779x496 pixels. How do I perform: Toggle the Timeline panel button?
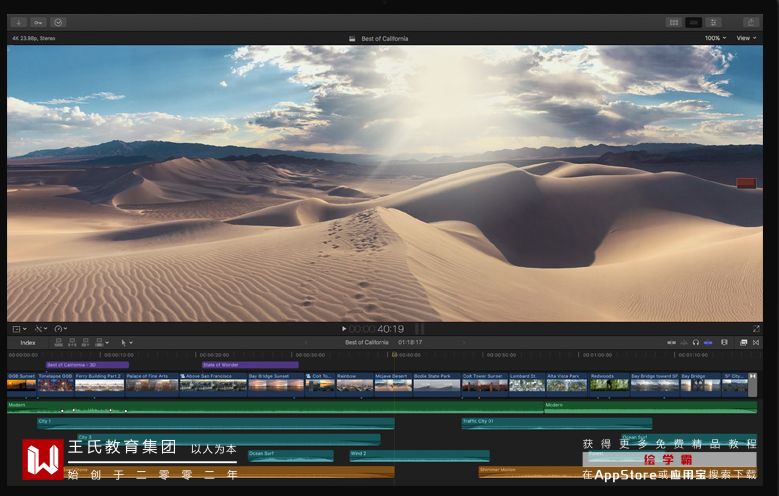(x=694, y=22)
